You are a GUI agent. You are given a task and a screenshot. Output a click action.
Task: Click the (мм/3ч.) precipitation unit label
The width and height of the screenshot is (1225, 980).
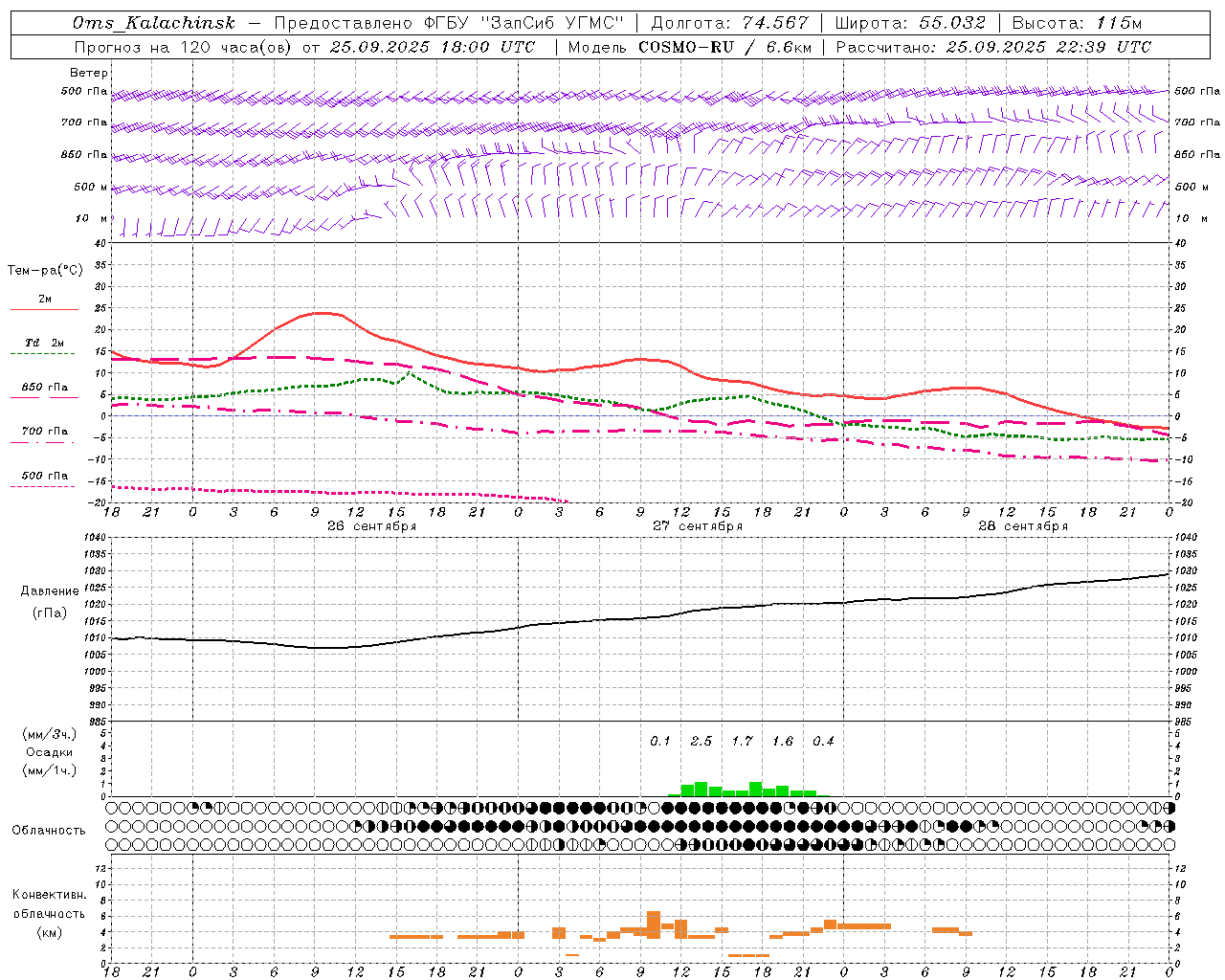[x=50, y=734]
